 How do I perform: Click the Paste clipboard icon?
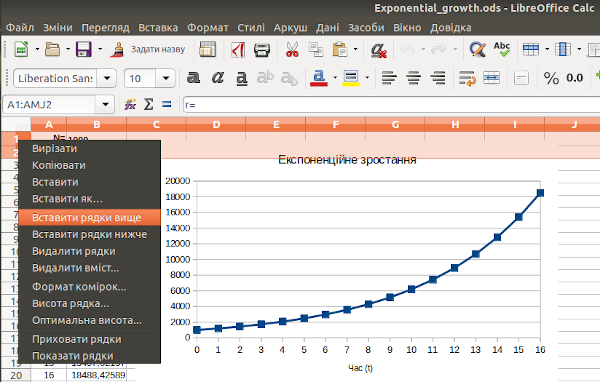340,49
